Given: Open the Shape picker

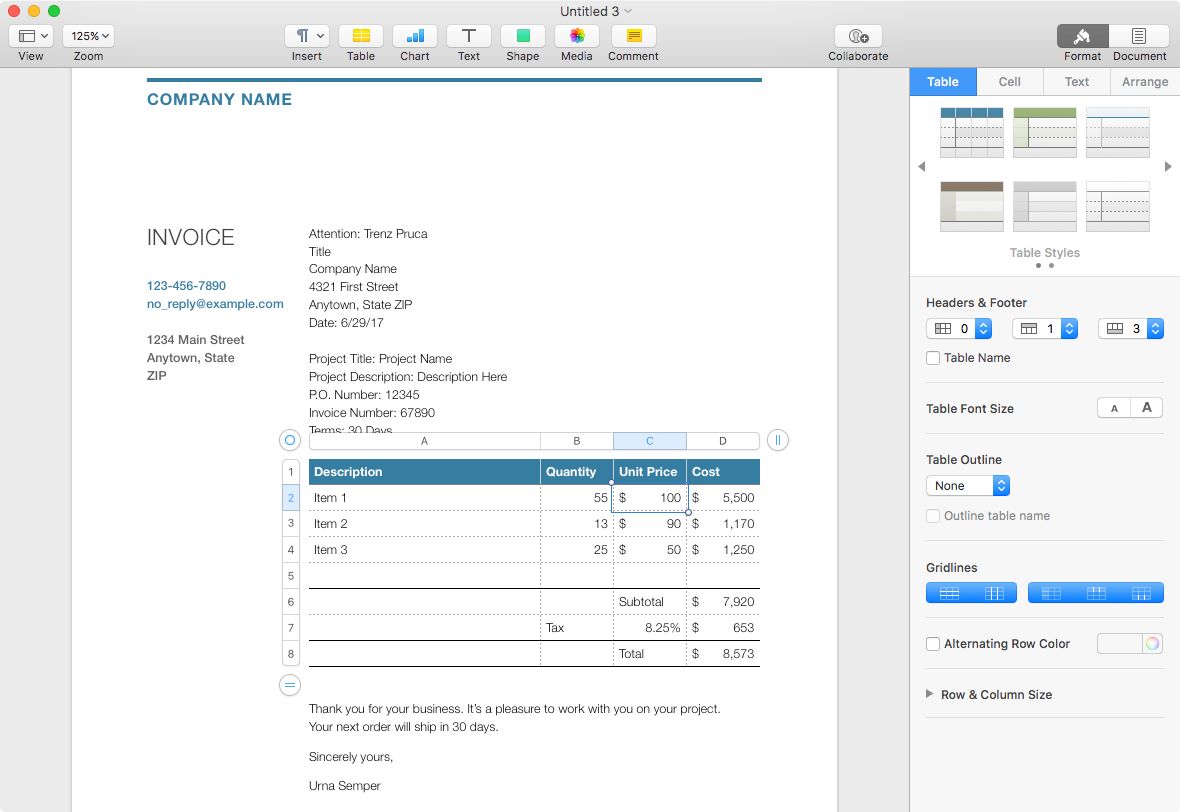Looking at the screenshot, I should tap(522, 36).
